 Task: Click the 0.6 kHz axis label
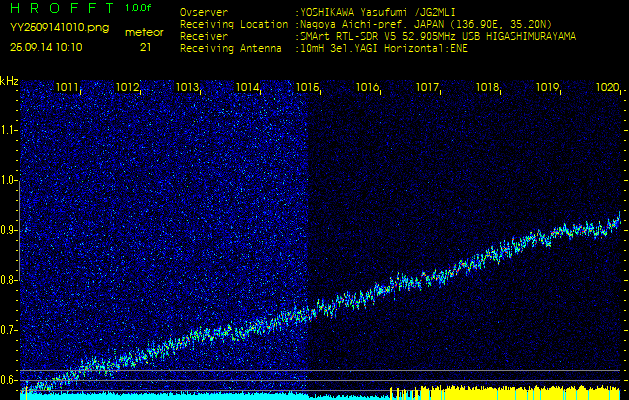click(9, 380)
